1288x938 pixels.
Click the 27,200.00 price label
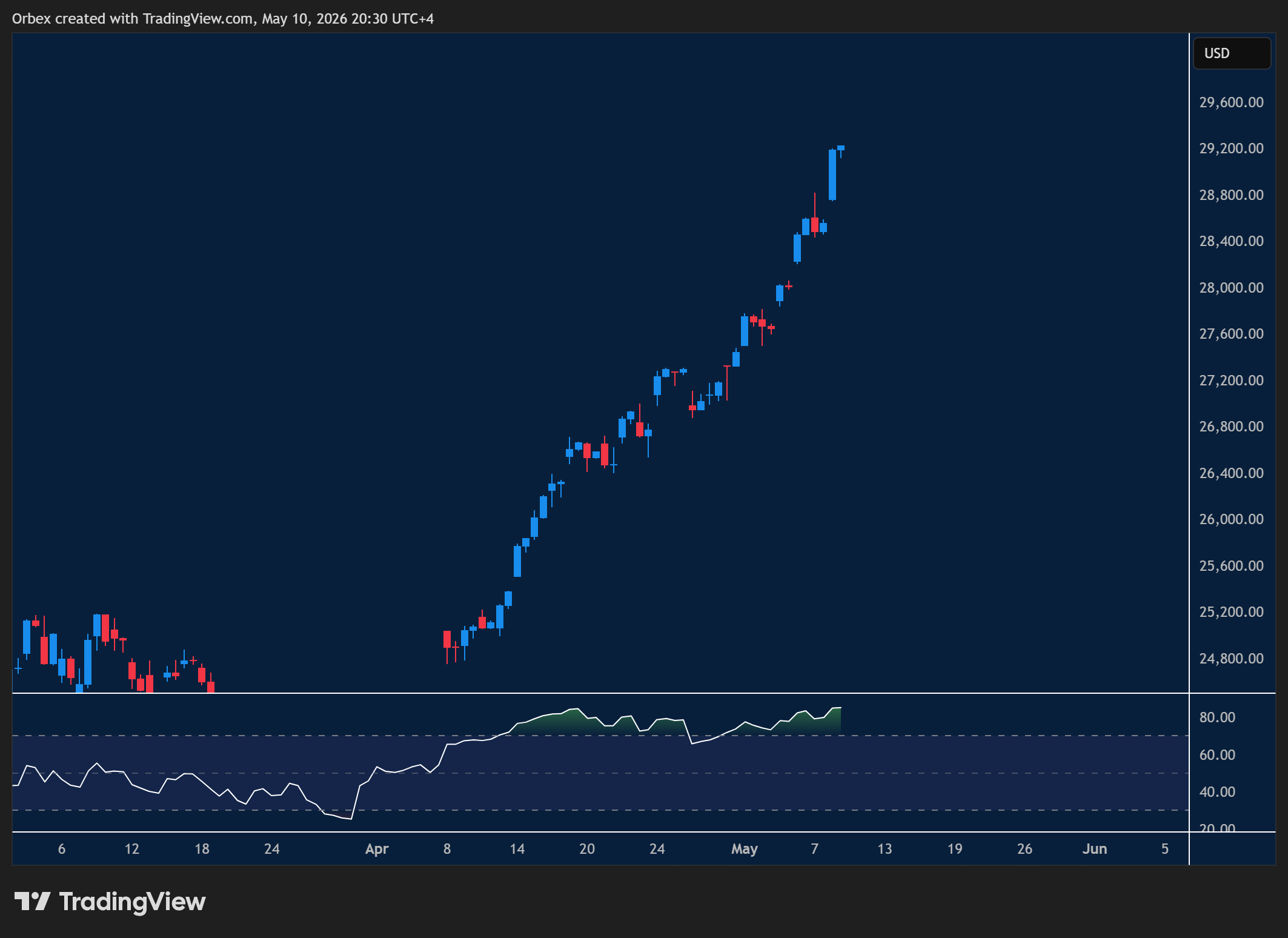point(1231,381)
